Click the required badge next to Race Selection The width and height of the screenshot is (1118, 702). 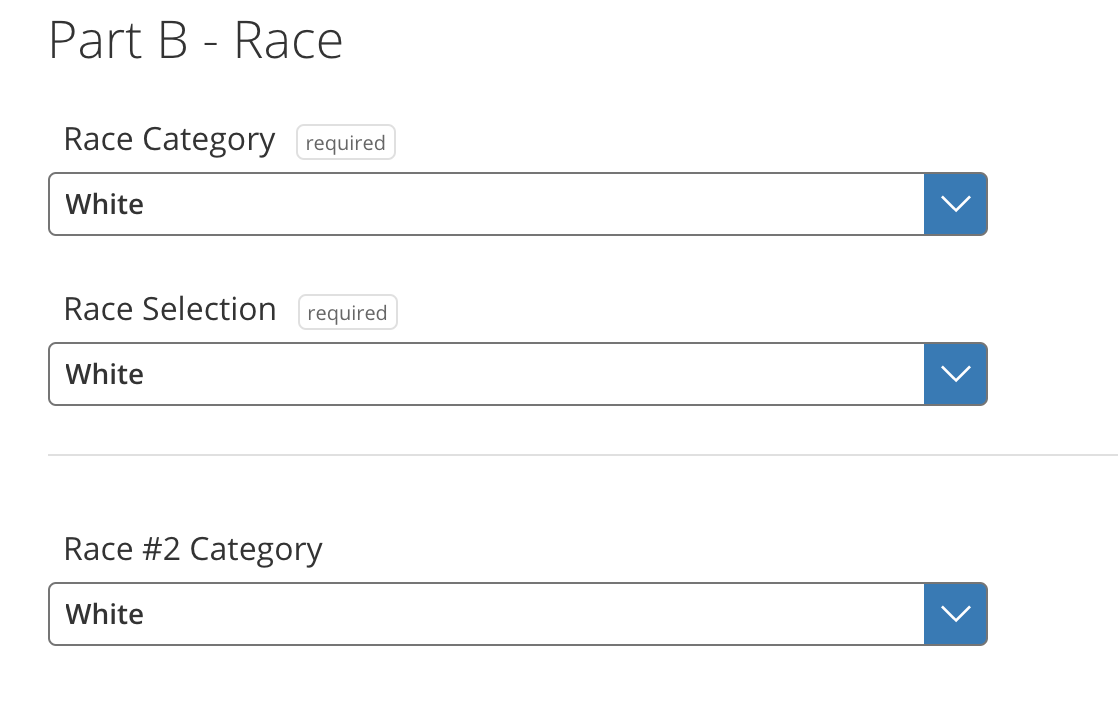pos(347,312)
